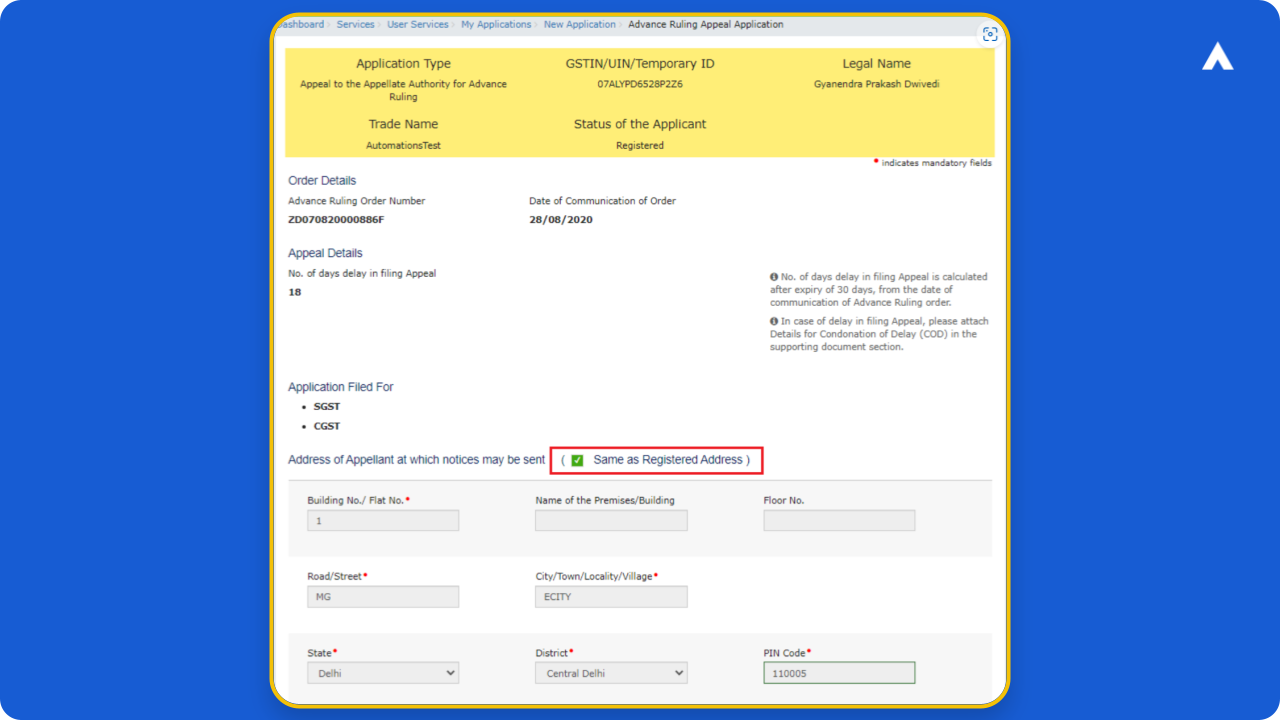
Task: Click New Application breadcrumb link
Action: click(x=580, y=24)
